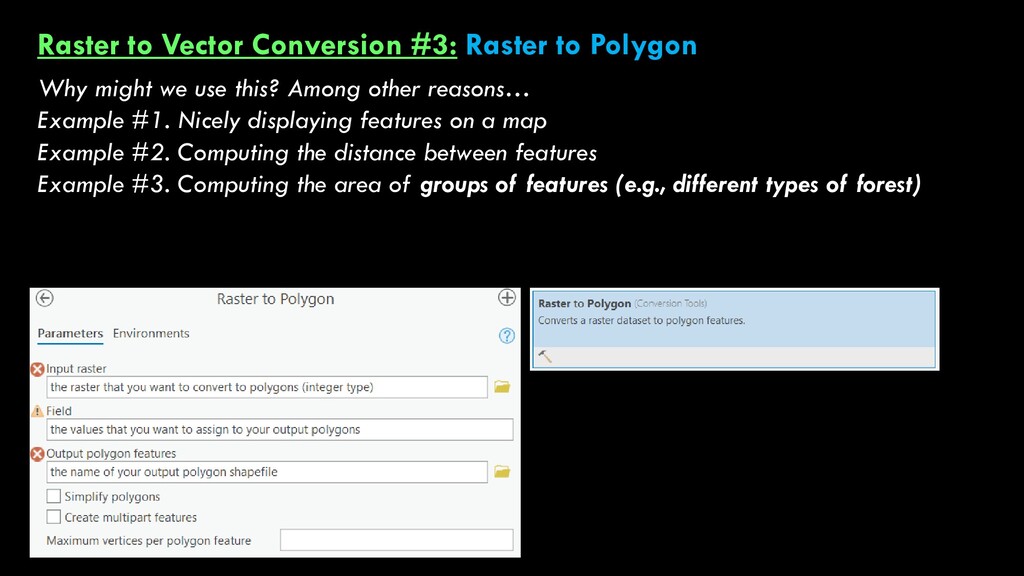Viewport: 1024px width, 576px height.
Task: Click the 'Raster to Vector Conversion #3:' heading
Action: 247,45
